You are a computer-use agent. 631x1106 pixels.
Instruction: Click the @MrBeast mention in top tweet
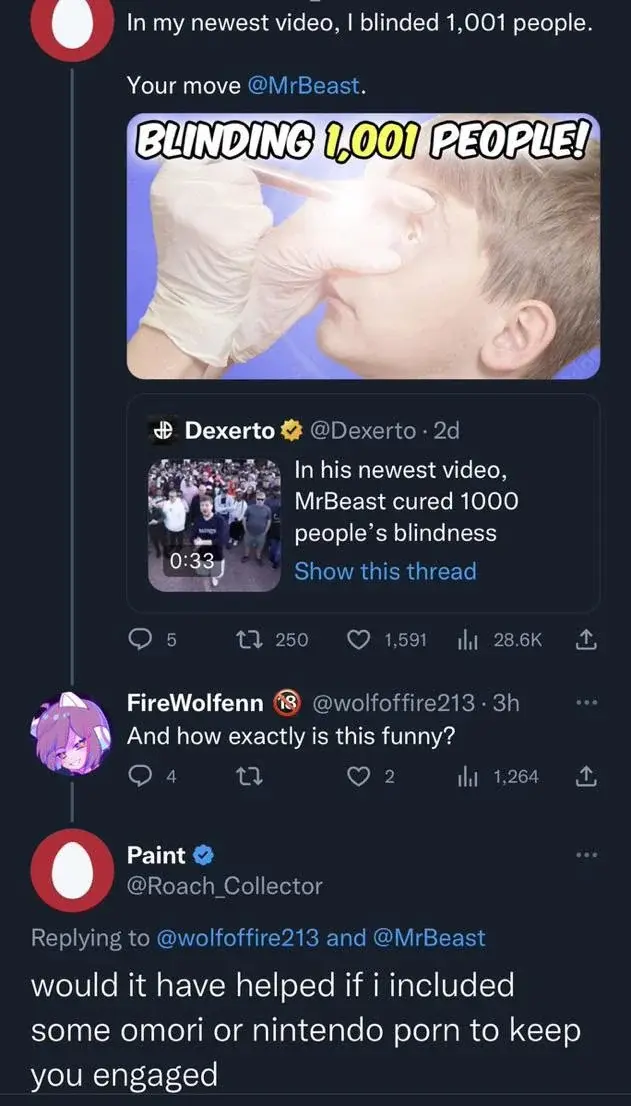point(304,86)
